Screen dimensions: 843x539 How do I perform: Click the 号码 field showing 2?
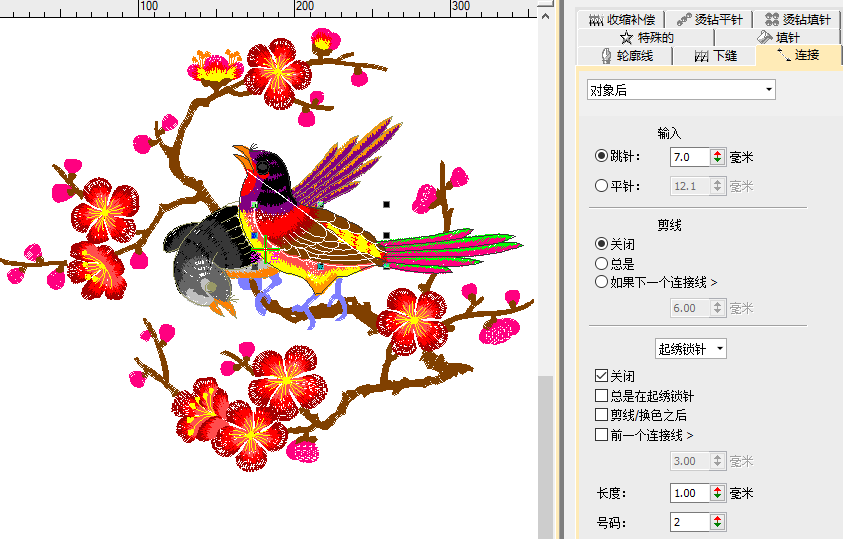pos(690,522)
